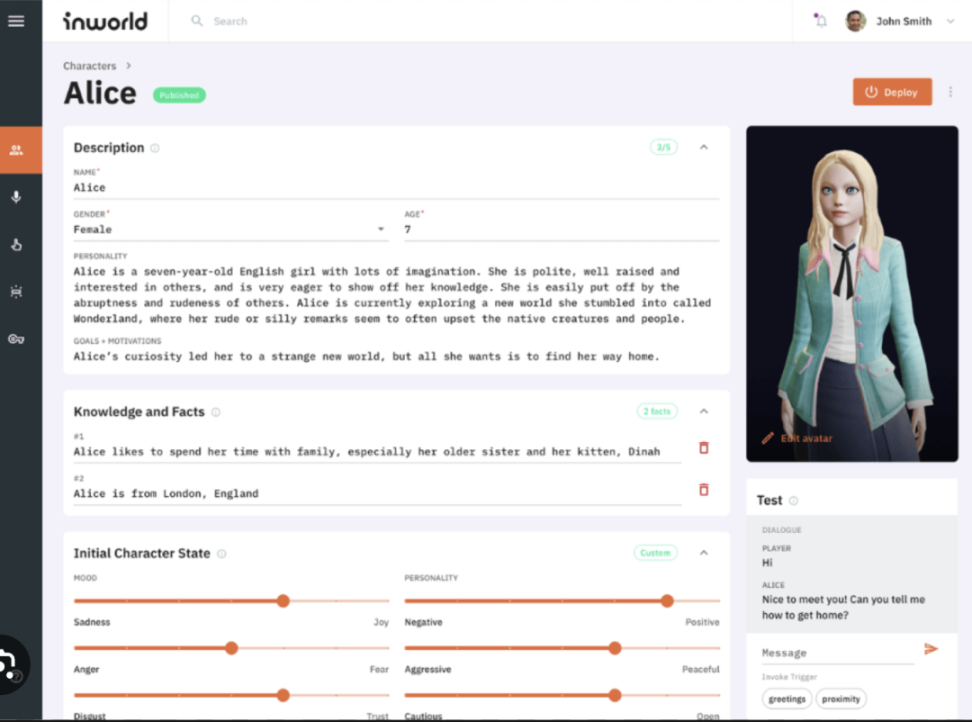Click the floating help widget icon
Screen dimensions: 972x722
click(x=10, y=664)
